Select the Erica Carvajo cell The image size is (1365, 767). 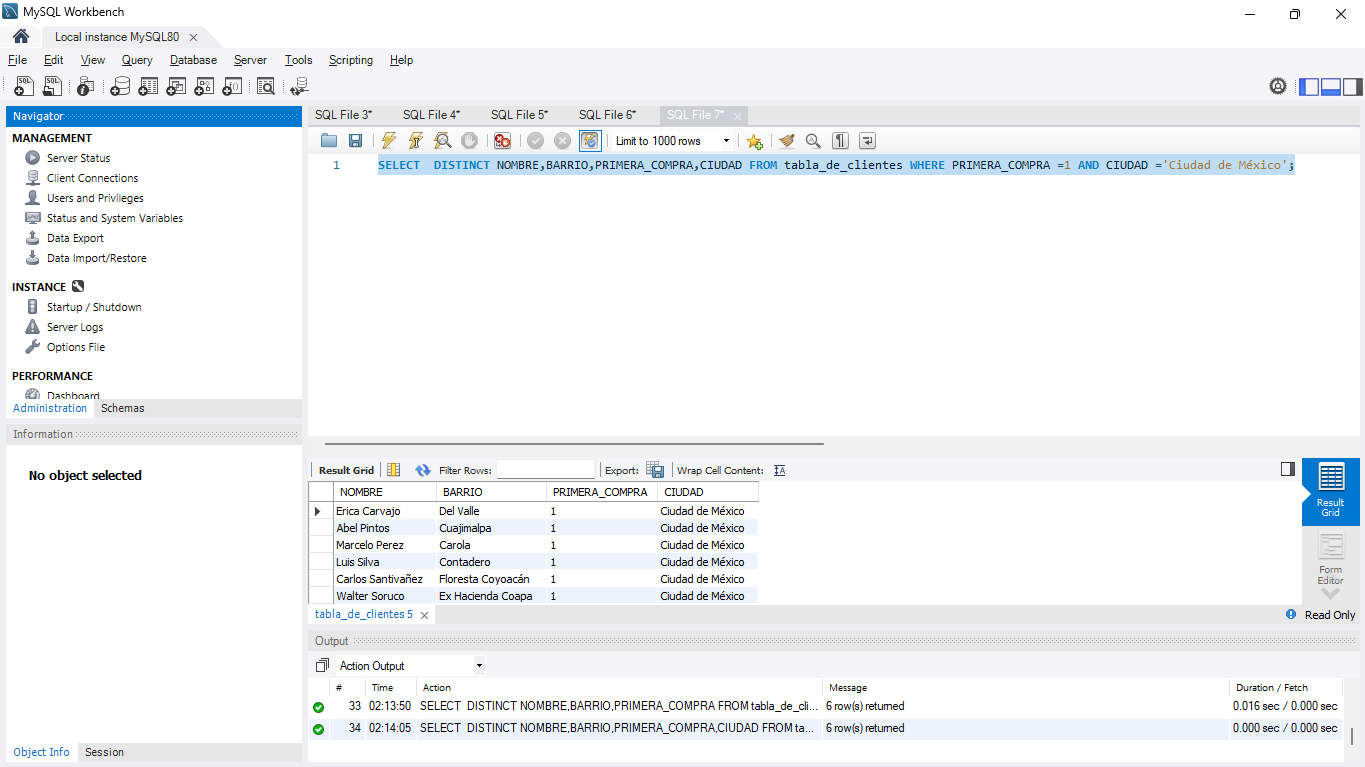[384, 511]
